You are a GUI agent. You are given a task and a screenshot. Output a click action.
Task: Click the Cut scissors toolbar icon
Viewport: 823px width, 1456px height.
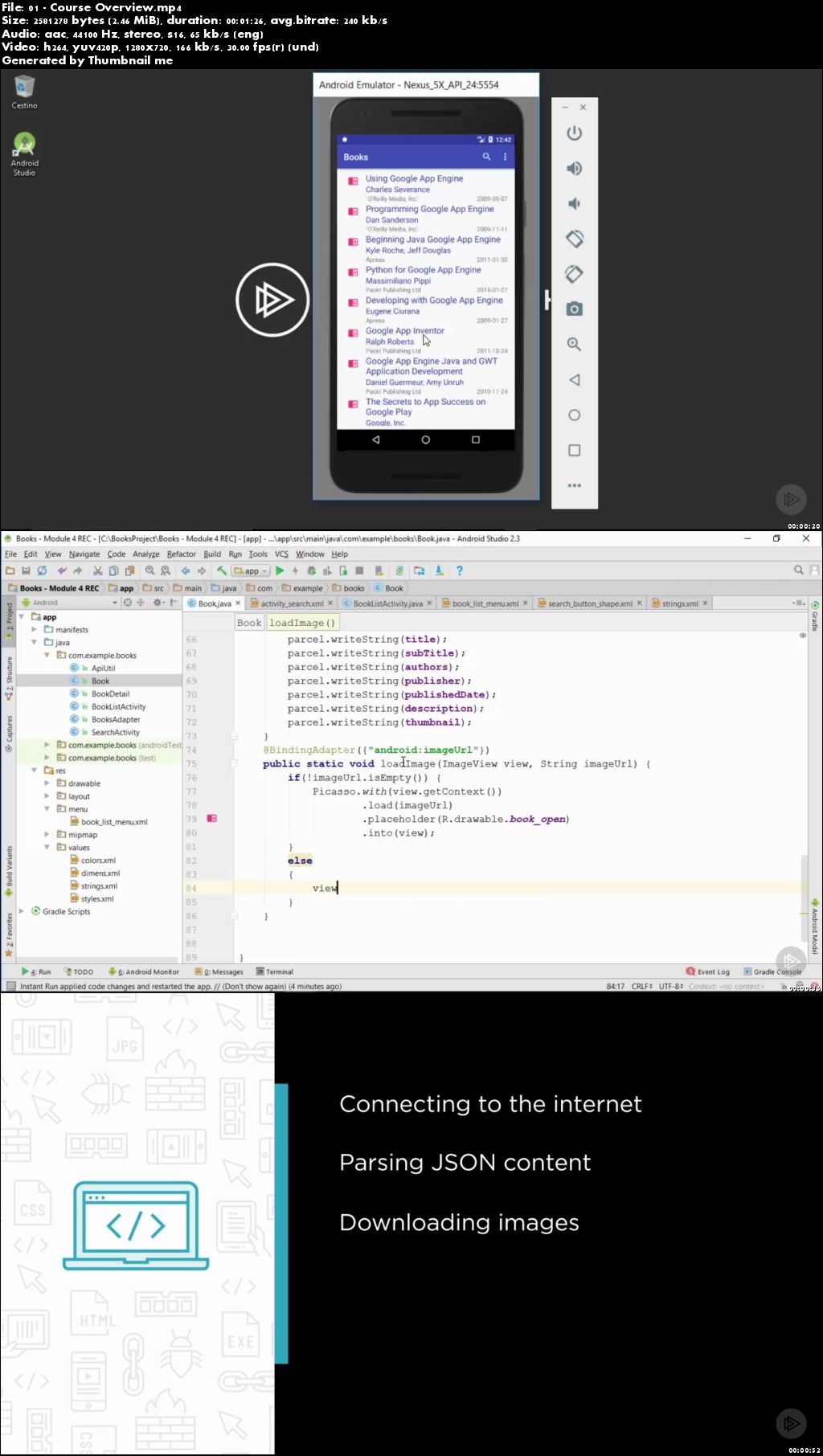point(97,571)
